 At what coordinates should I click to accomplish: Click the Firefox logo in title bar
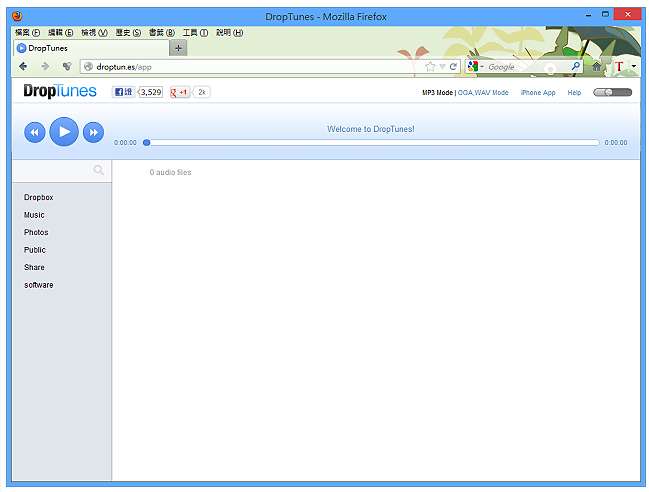(17, 16)
